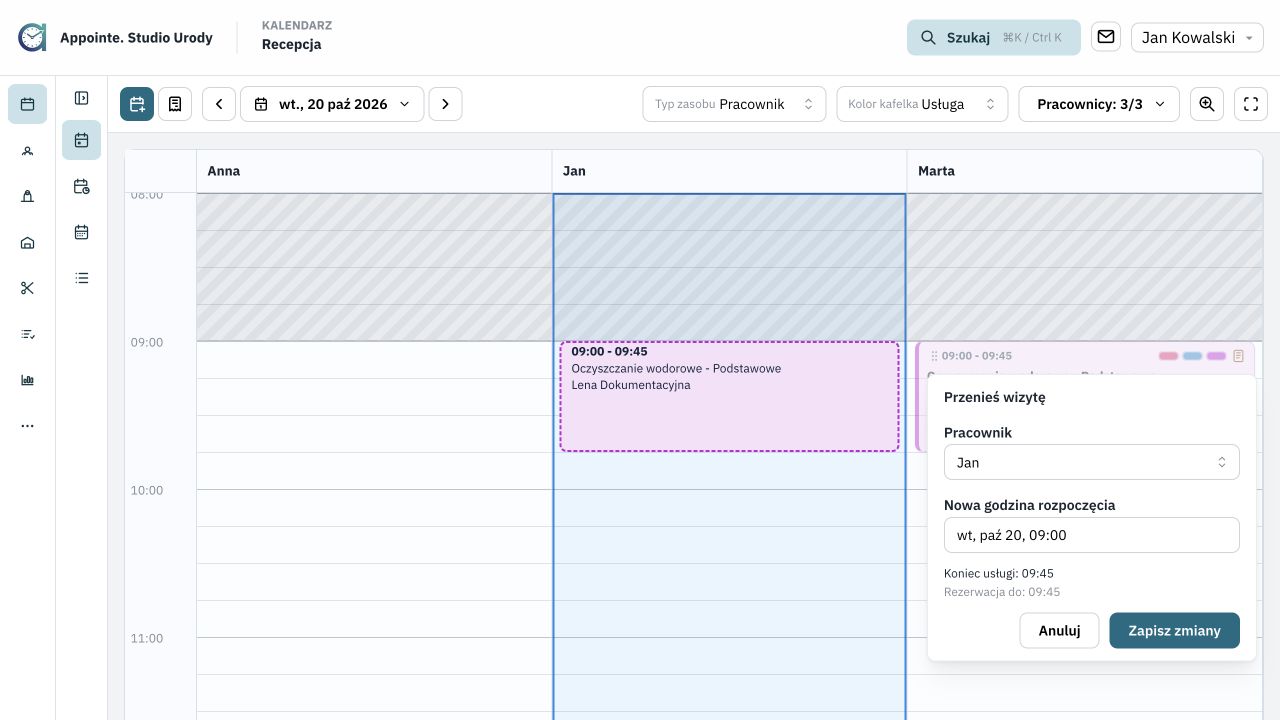Enter fullscreen calendar mode

(1251, 104)
